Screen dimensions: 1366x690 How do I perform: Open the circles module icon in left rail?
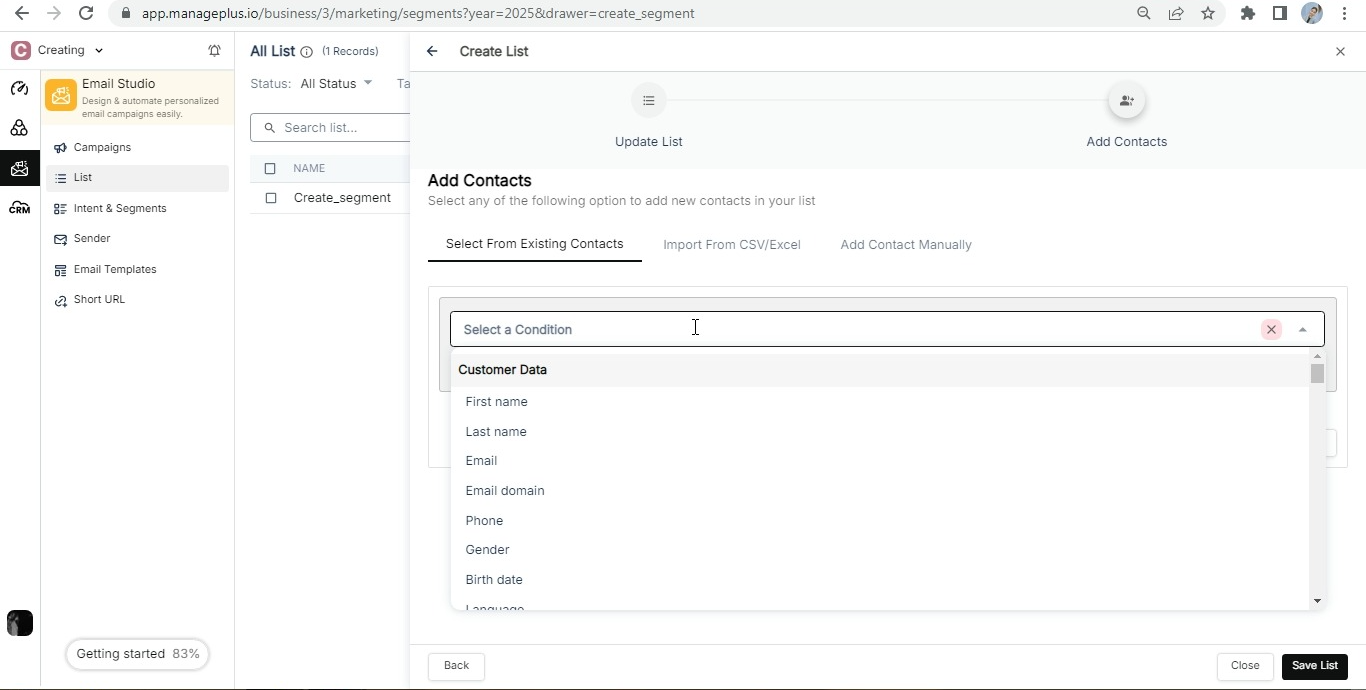click(19, 128)
